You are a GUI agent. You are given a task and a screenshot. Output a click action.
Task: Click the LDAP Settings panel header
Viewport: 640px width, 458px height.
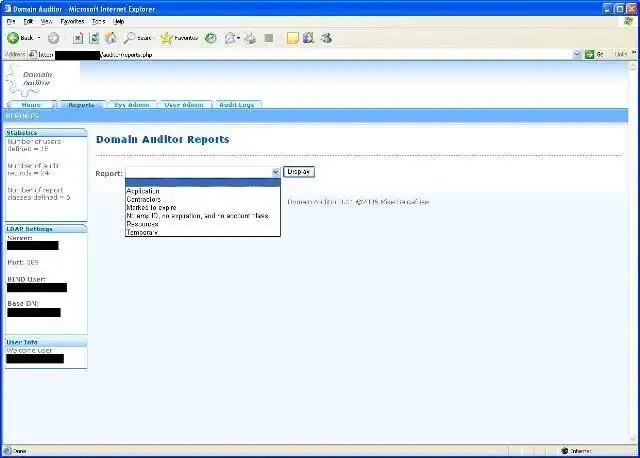tap(46, 229)
